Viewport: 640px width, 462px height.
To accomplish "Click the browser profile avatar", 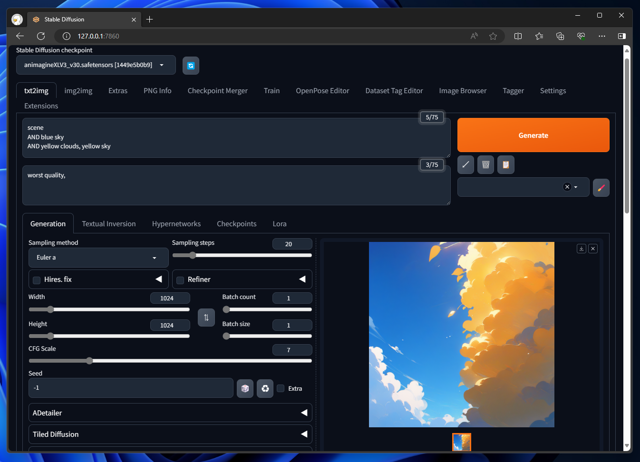I will coord(17,19).
